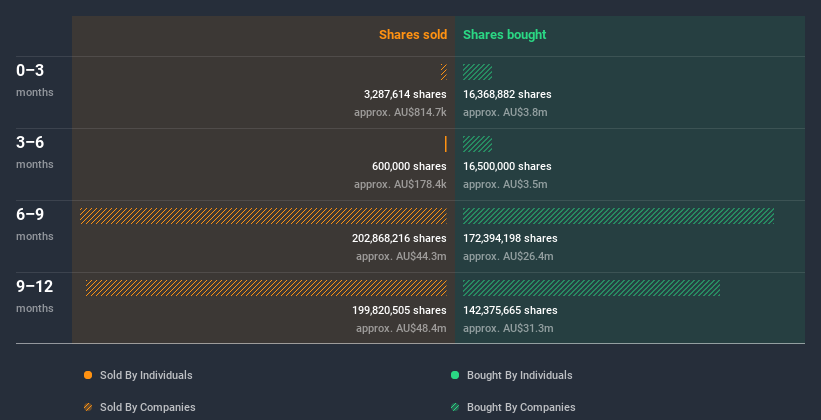This screenshot has height=420, width=821.
Task: Click the Shares bought column header
Action: [505, 35]
